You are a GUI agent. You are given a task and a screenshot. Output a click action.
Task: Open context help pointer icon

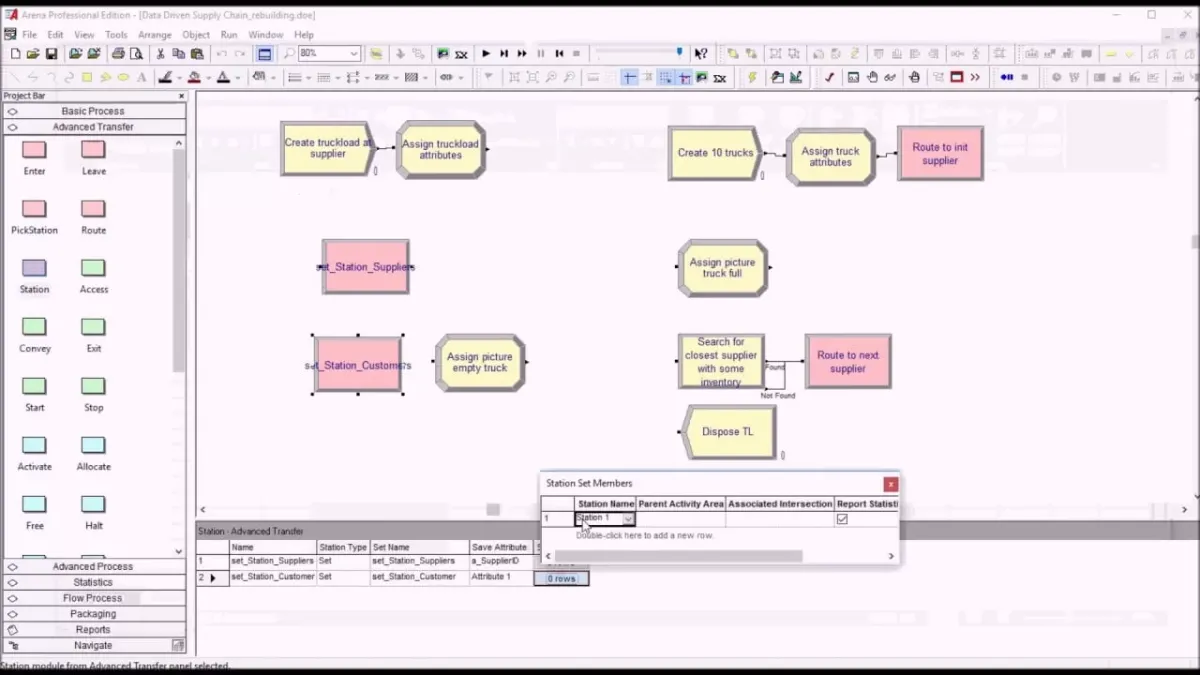pos(701,53)
